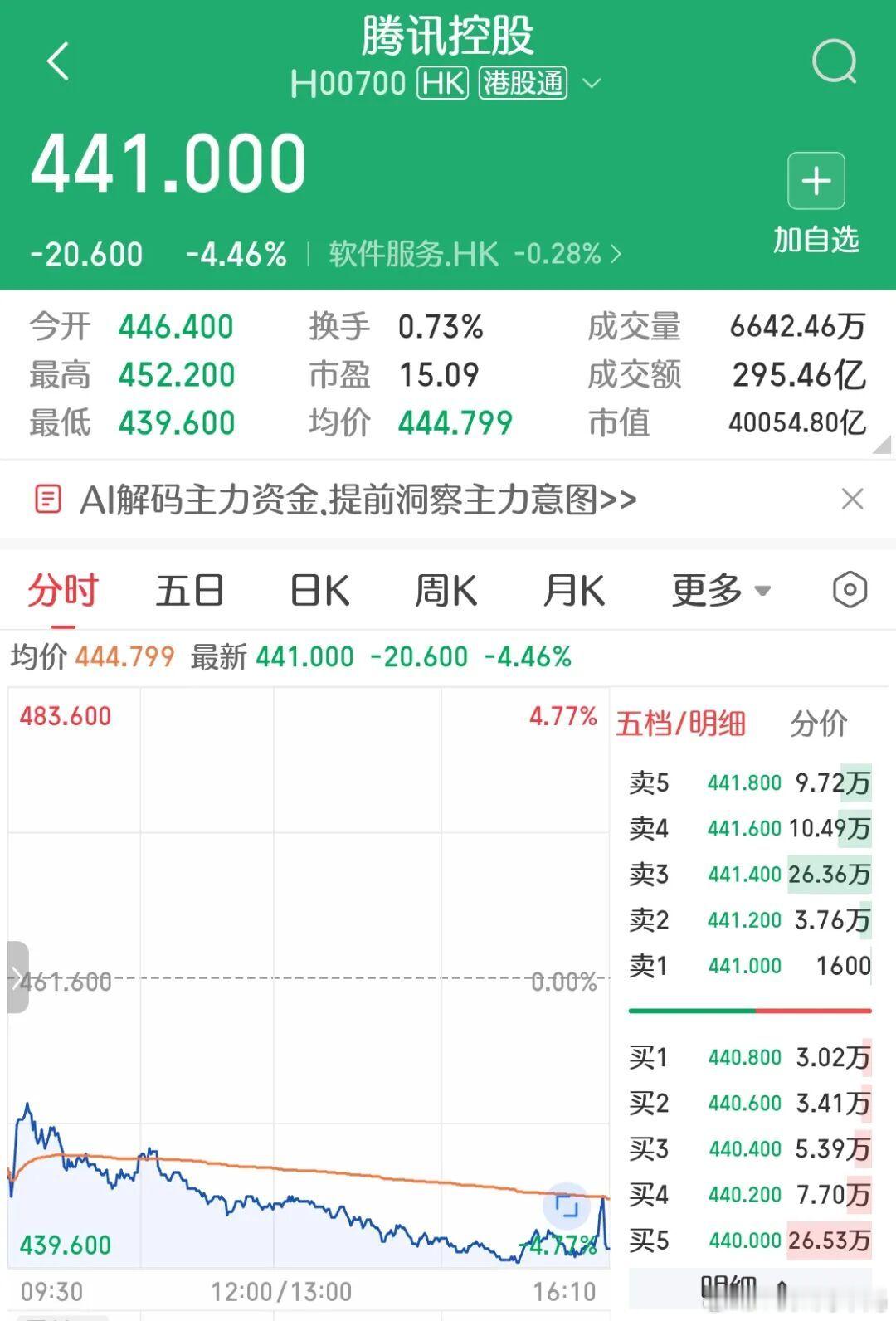Image resolution: width=896 pixels, height=1321 pixels.
Task: Select 买4 row at 440.200
Action: click(750, 1194)
